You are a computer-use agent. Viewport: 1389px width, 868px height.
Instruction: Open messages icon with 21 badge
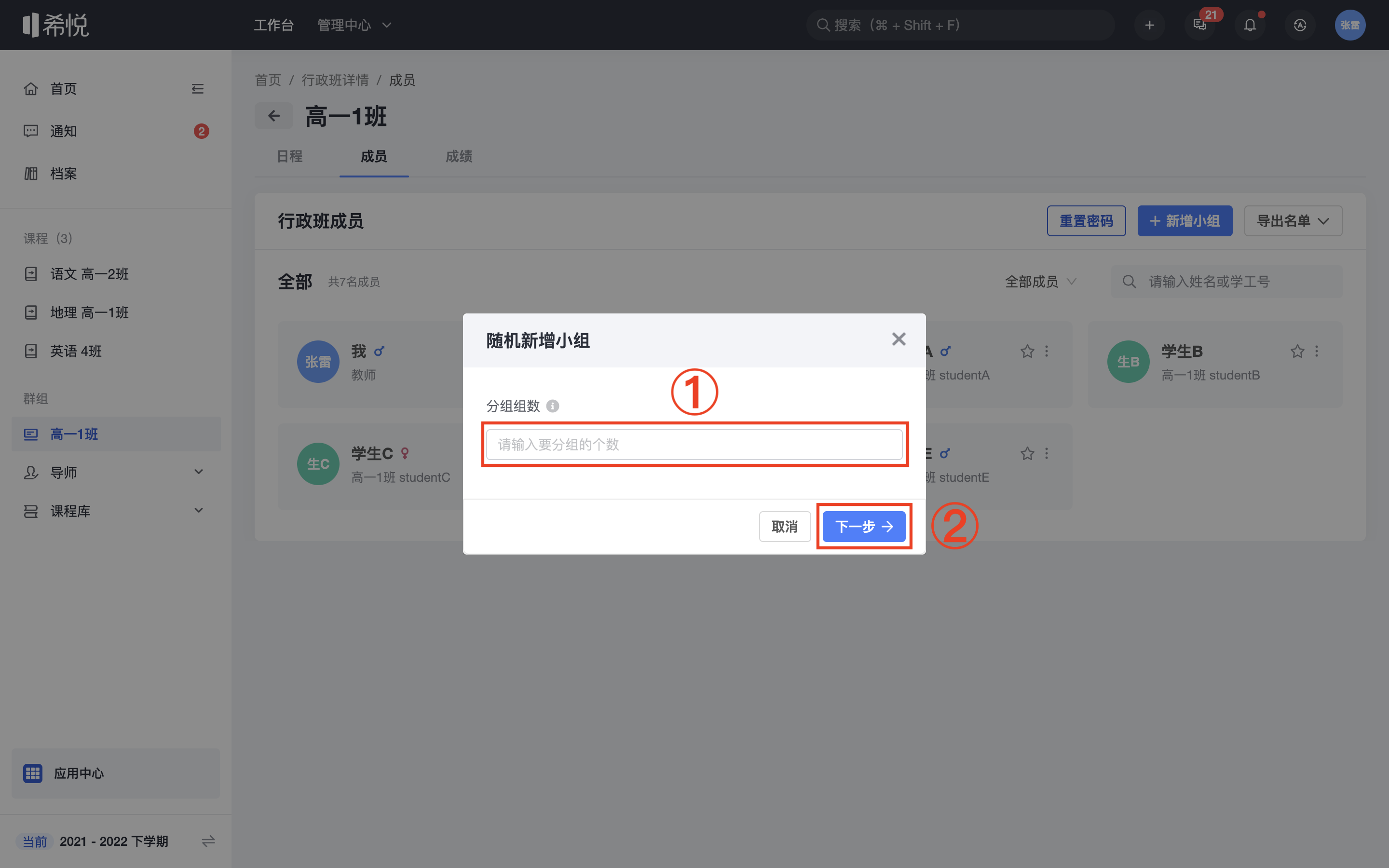1200,25
